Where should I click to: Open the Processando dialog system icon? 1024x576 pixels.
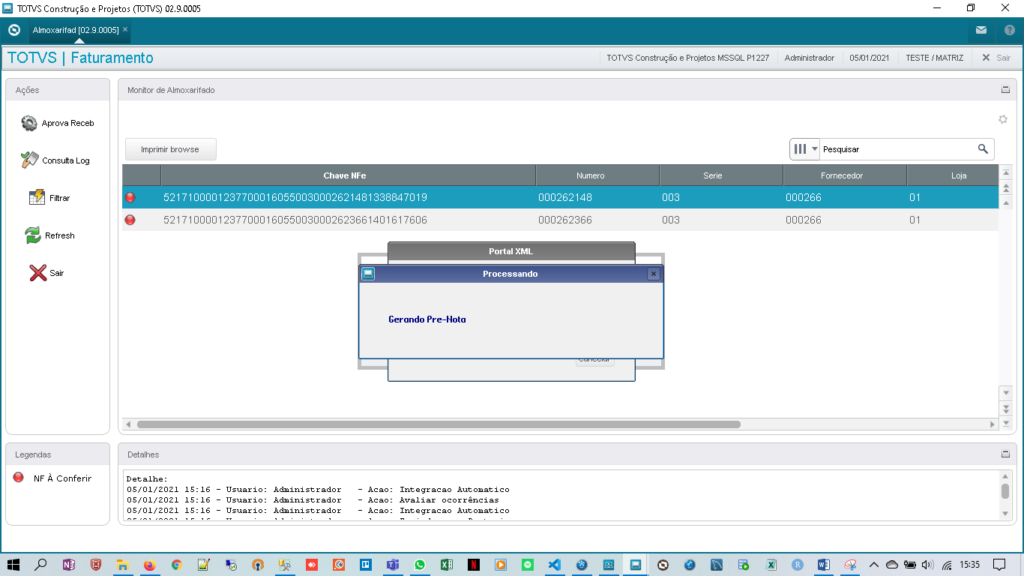coord(368,274)
